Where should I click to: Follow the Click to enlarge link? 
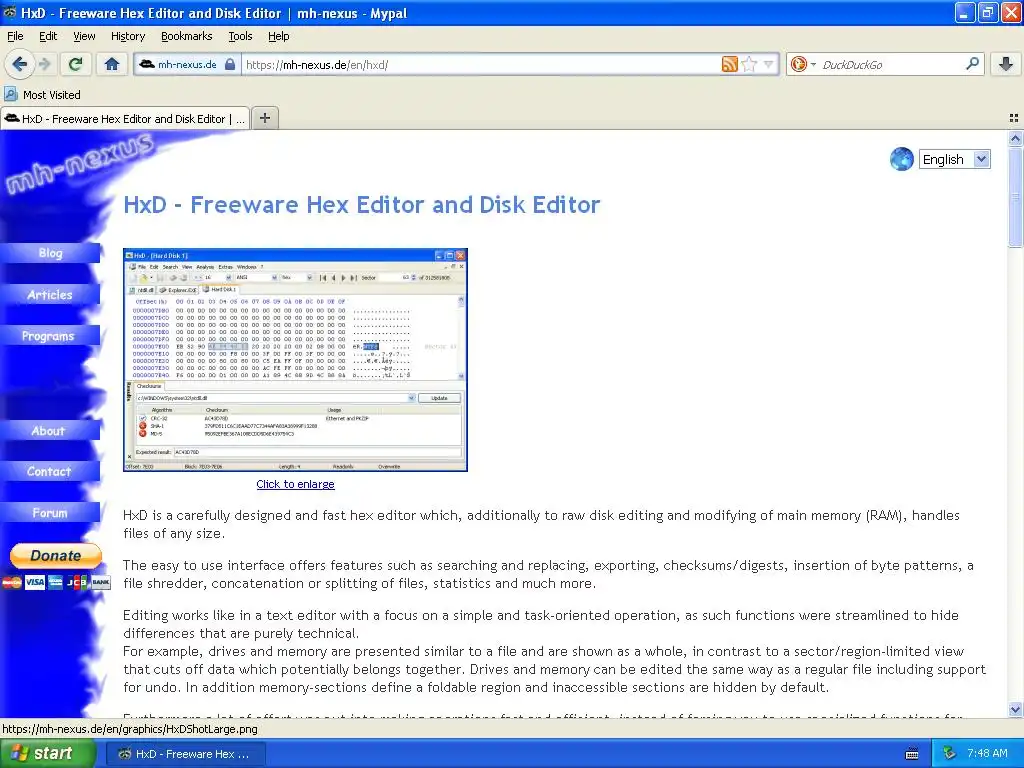pos(295,484)
